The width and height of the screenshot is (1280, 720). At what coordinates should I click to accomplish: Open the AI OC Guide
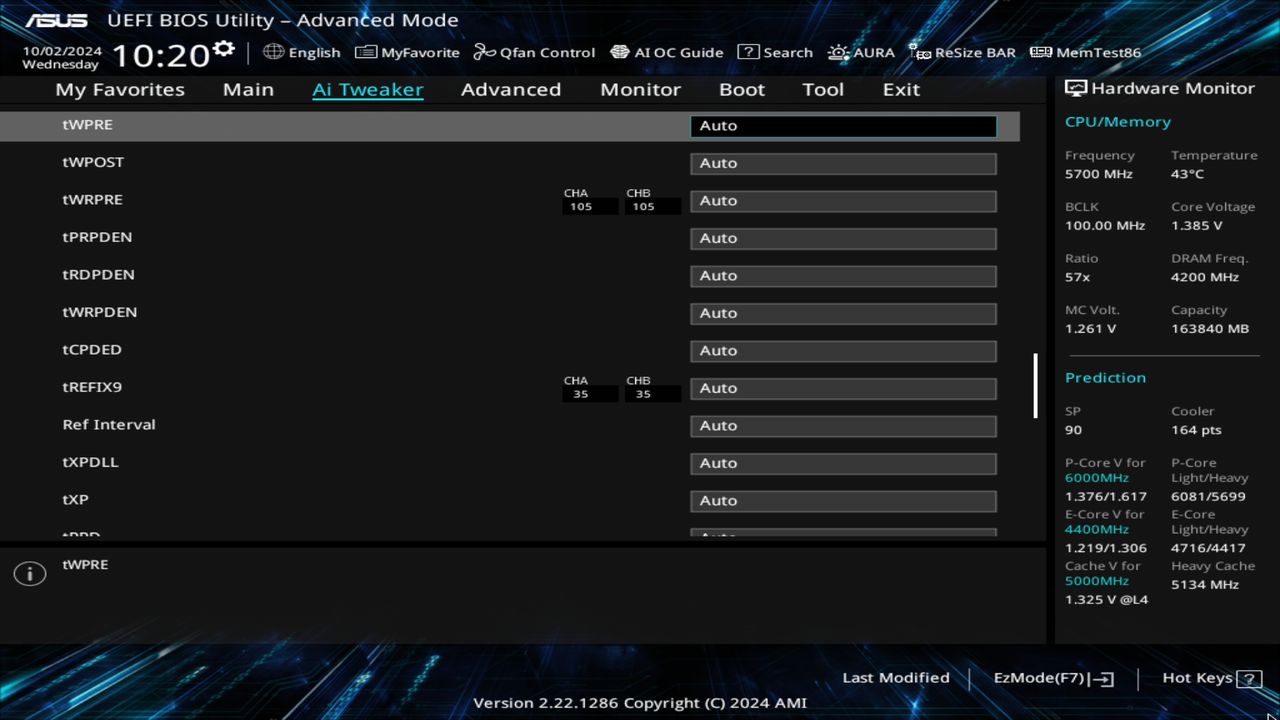(x=667, y=52)
